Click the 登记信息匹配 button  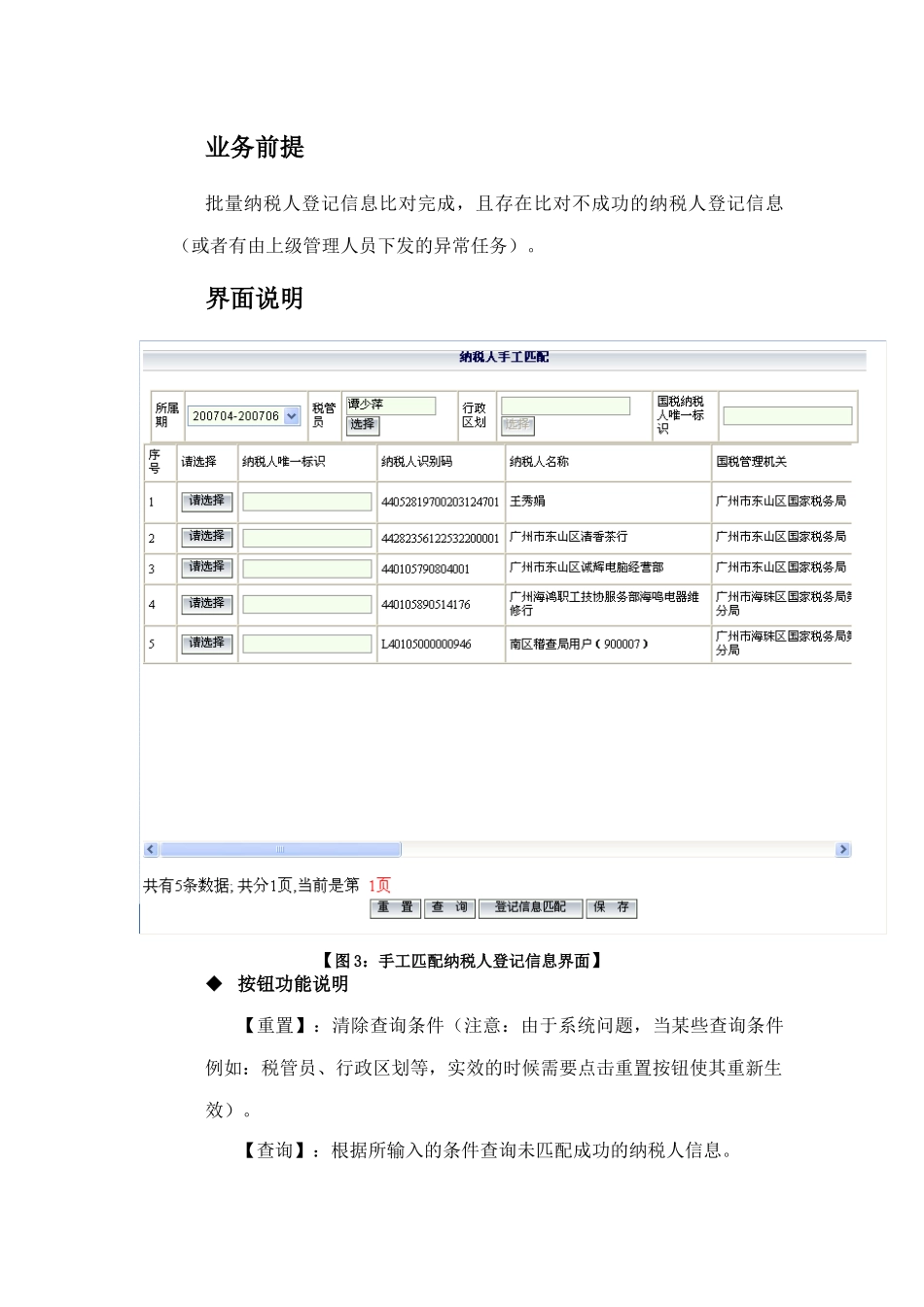[x=530, y=908]
